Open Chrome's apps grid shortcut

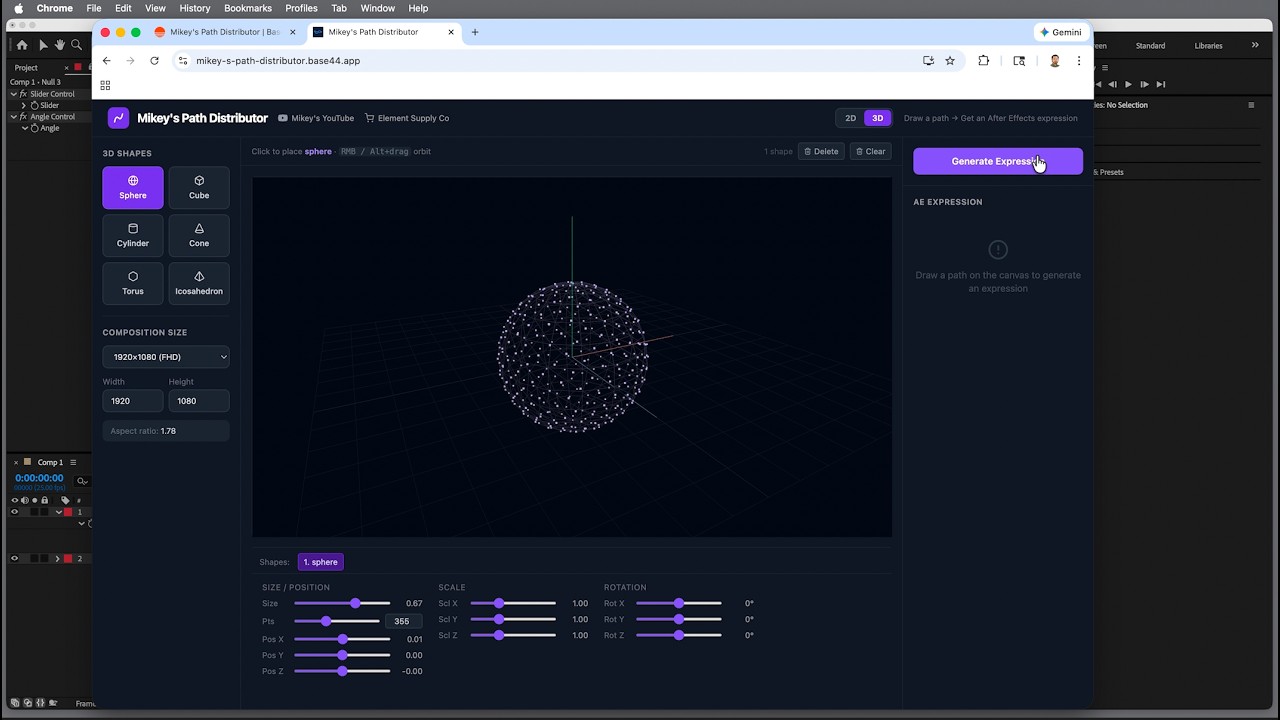coord(105,85)
